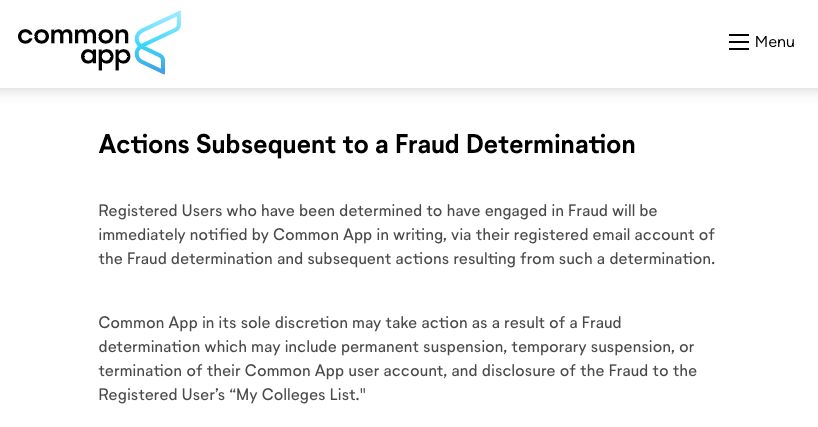Click the paragraph starting "Registered Users who"

(x=406, y=235)
